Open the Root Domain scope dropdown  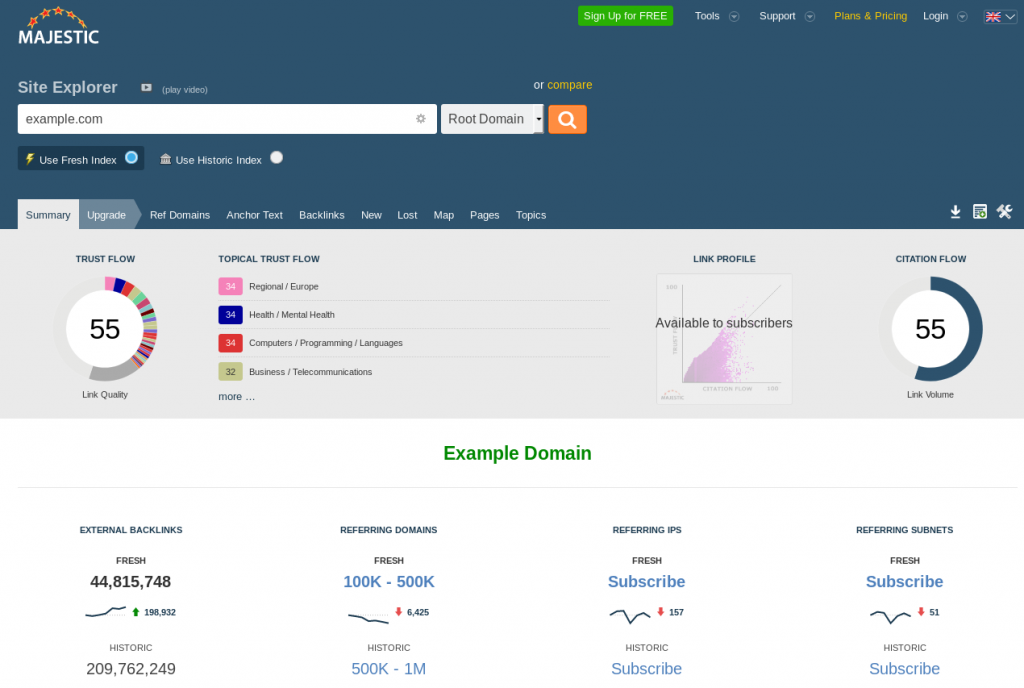point(492,119)
